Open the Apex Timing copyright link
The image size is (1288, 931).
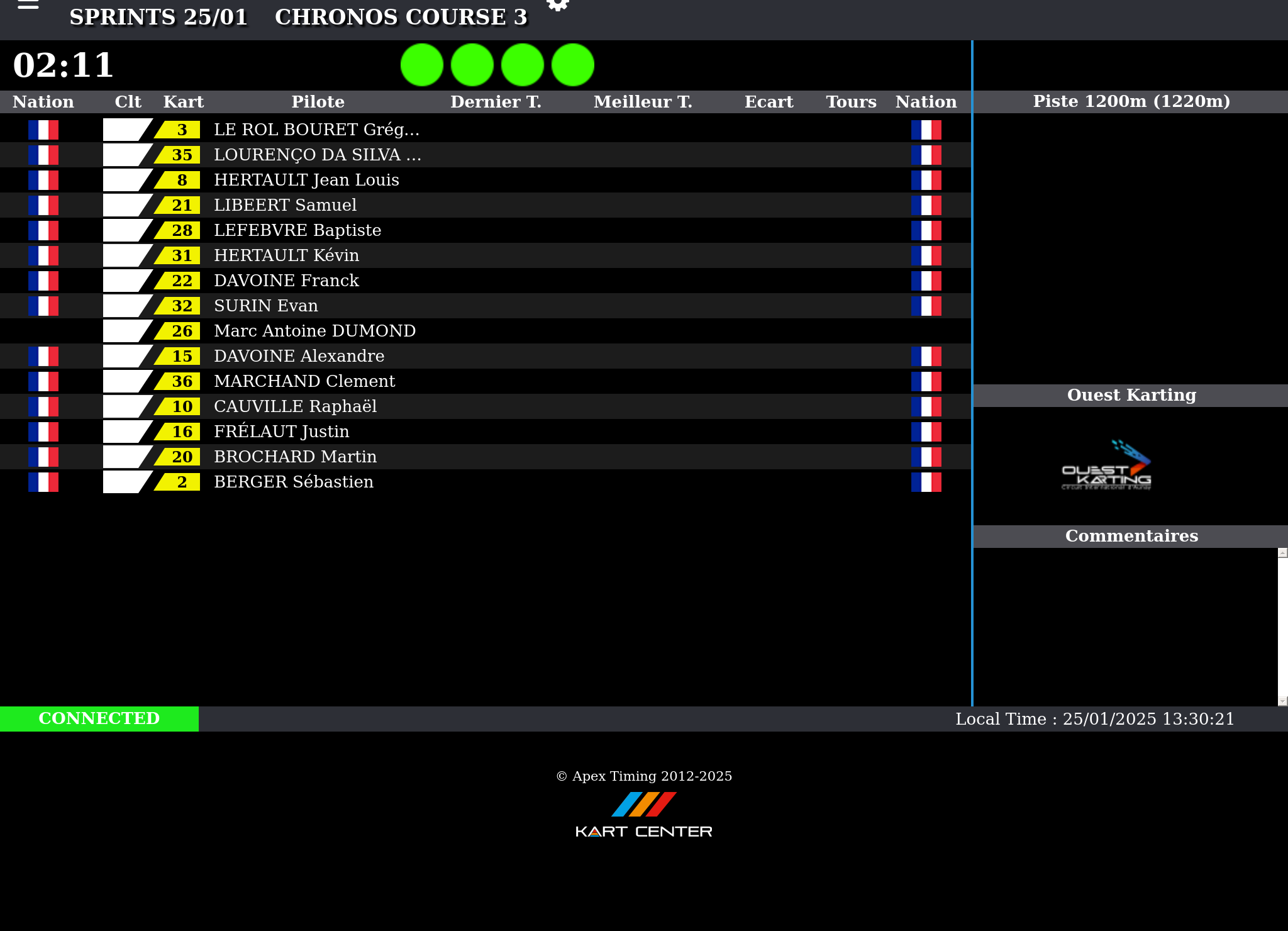click(644, 776)
